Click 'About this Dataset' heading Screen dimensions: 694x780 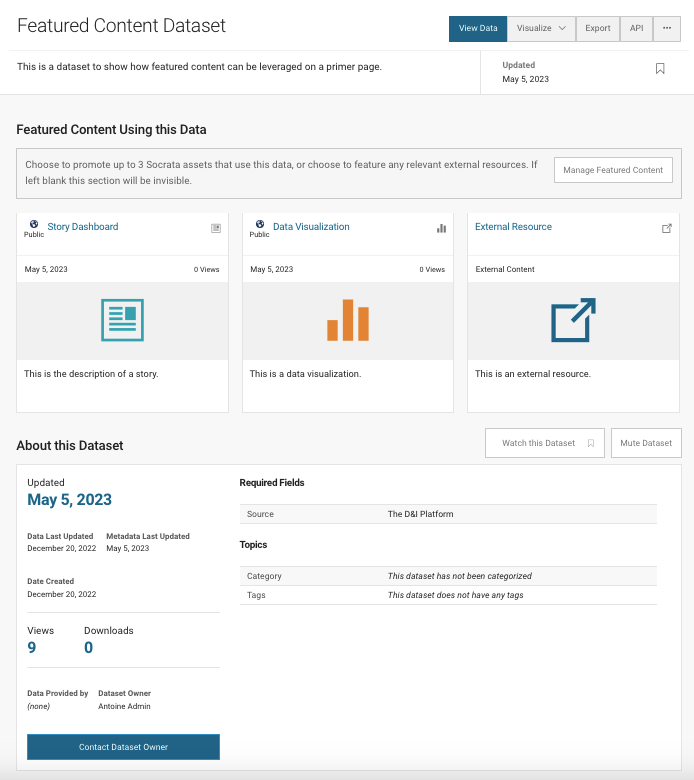tap(70, 446)
